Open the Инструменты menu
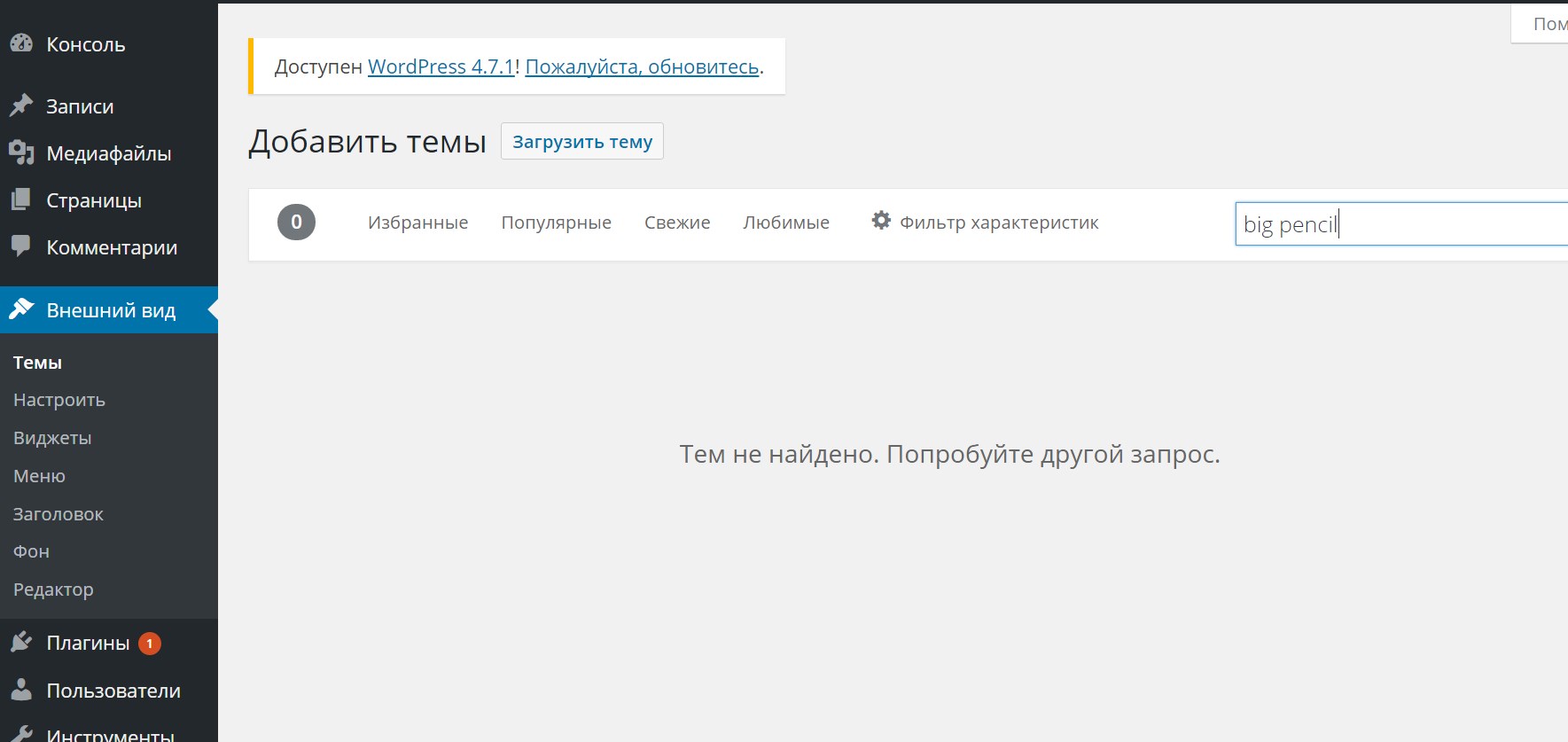Screen dimensions: 1568x742 (x=109, y=734)
